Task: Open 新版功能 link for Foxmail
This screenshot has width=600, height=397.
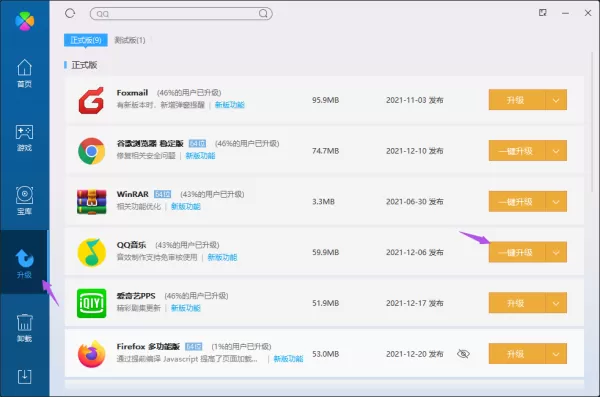Action: [230, 105]
